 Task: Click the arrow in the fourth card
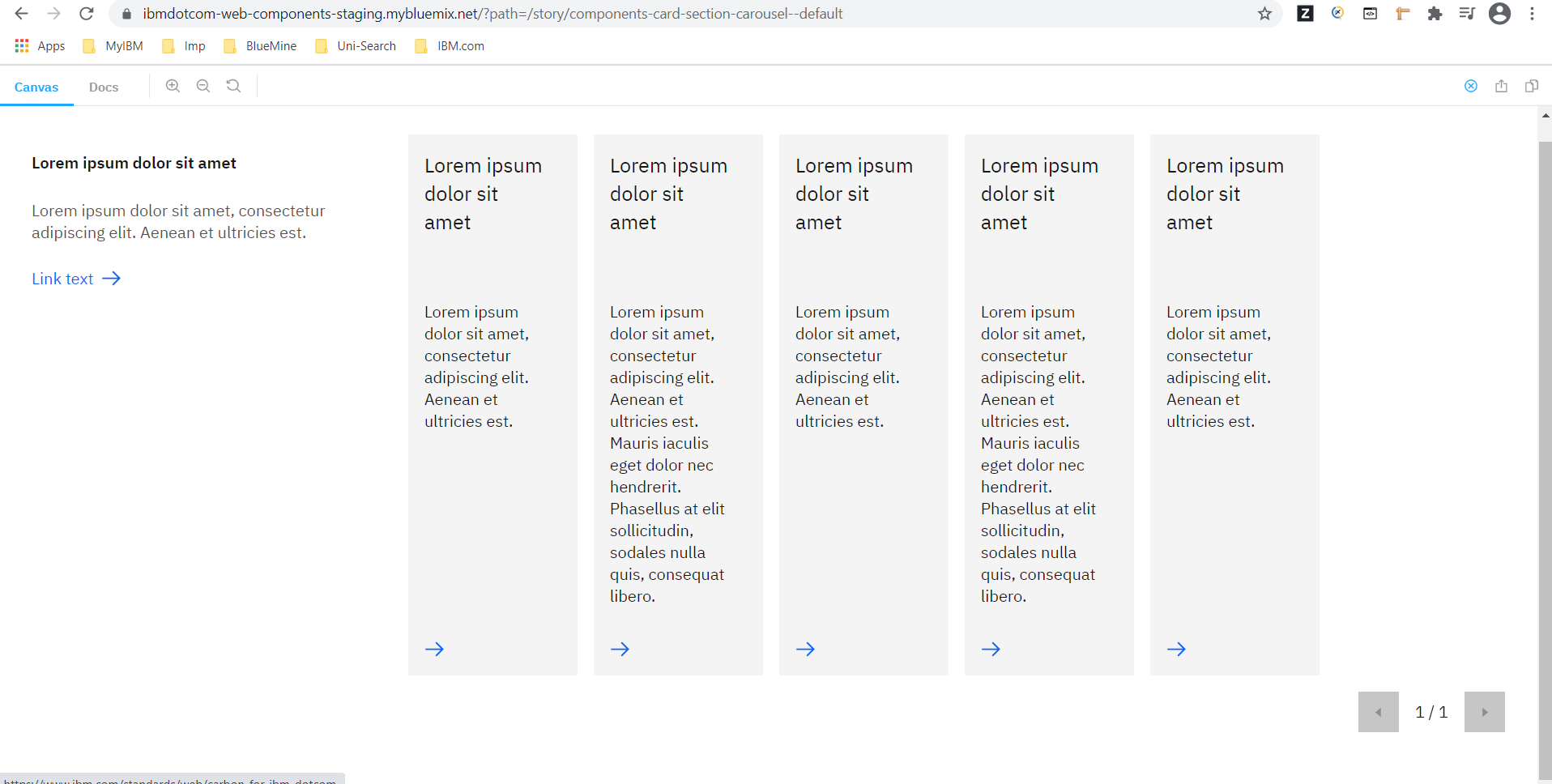click(991, 649)
